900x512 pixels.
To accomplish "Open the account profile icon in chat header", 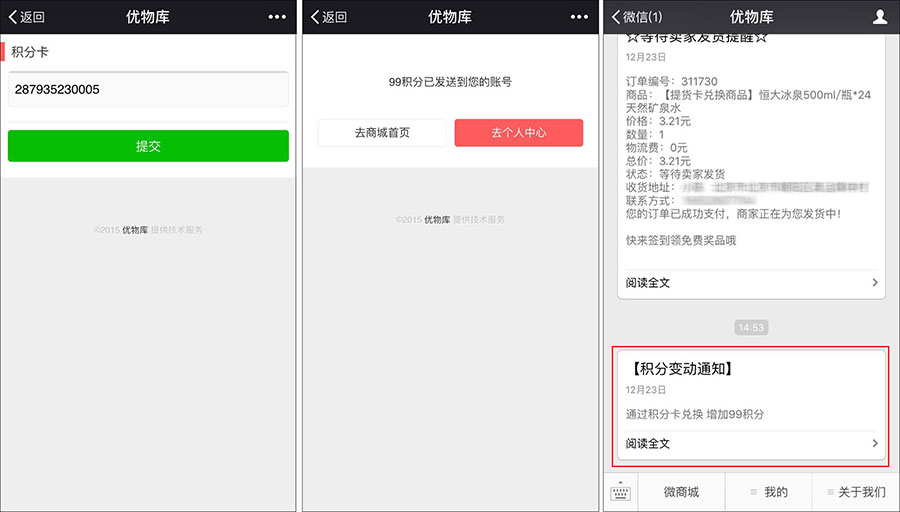I will coord(880,17).
